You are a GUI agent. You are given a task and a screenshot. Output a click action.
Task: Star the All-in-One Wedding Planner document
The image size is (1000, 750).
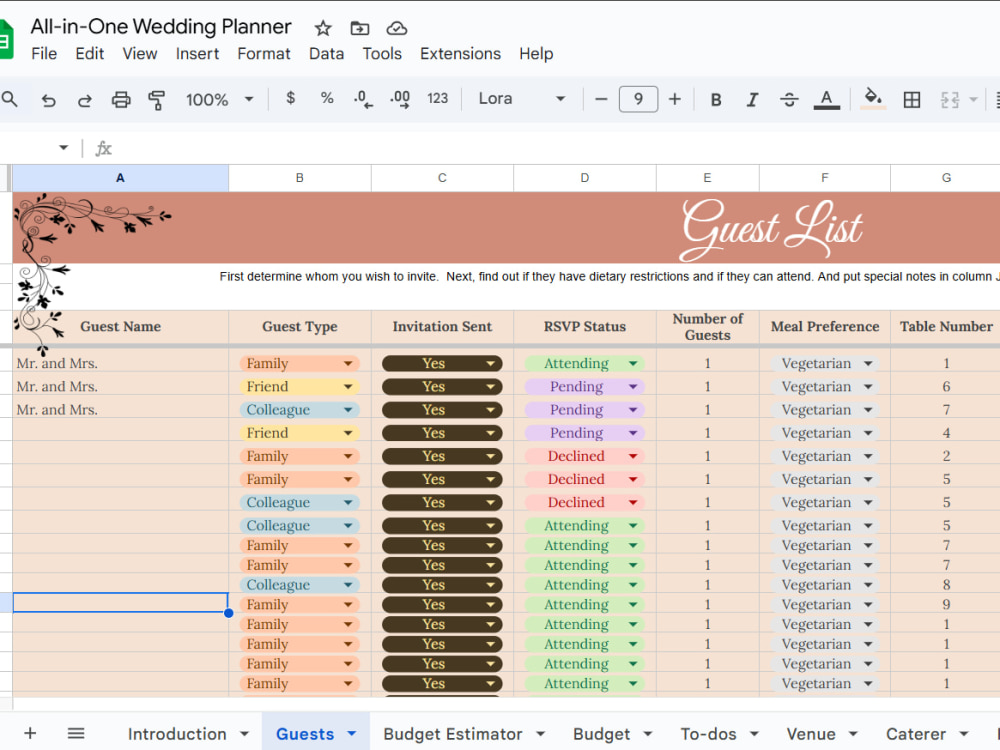(x=323, y=28)
